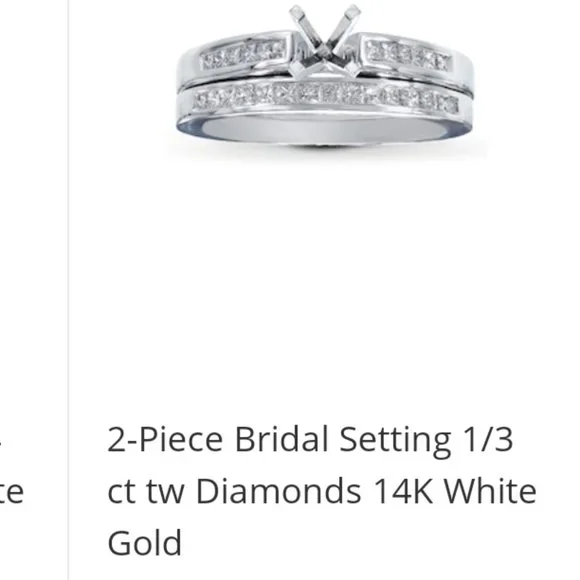
Task: Click left diamond channel of upper band
Action: pos(243,55)
